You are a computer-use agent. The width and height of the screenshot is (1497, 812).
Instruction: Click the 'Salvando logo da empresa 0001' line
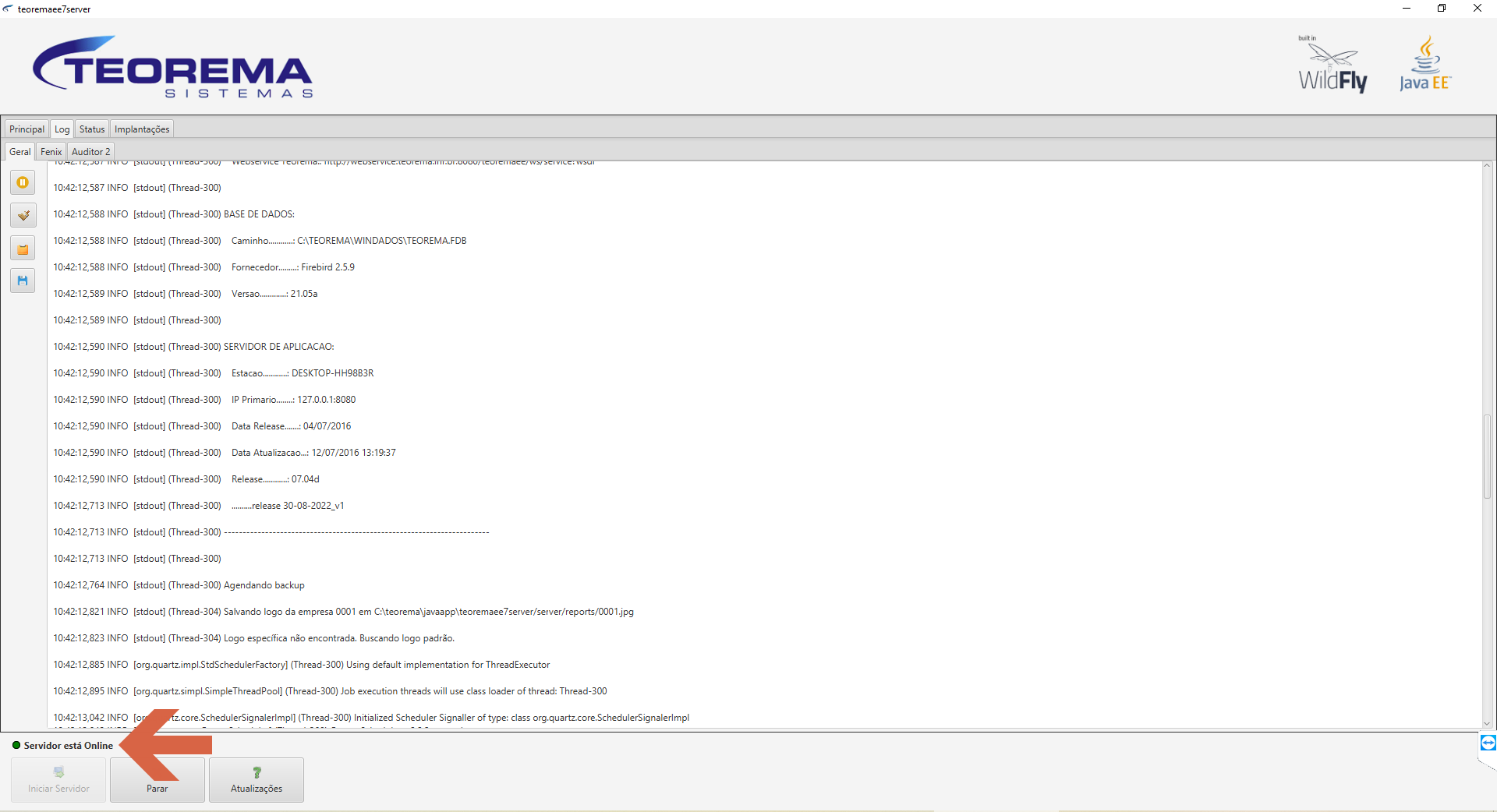tap(343, 612)
